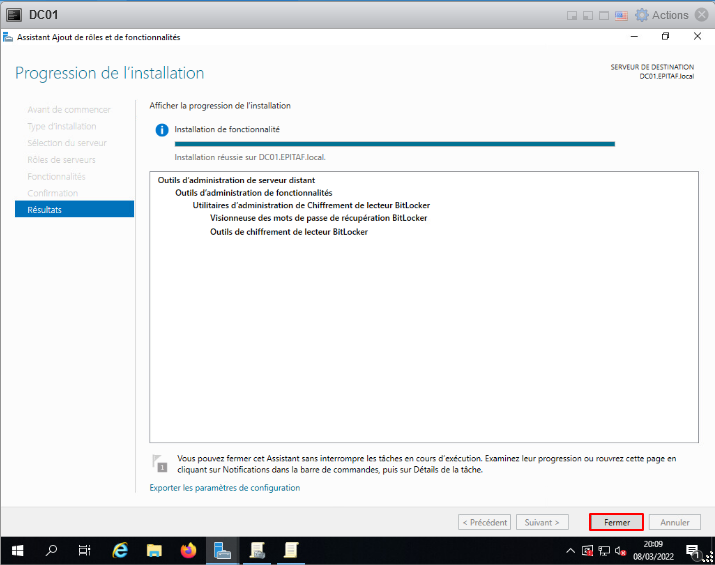This screenshot has height=565, width=715.
Task: Open Server Manager from the taskbar
Action: point(223,550)
